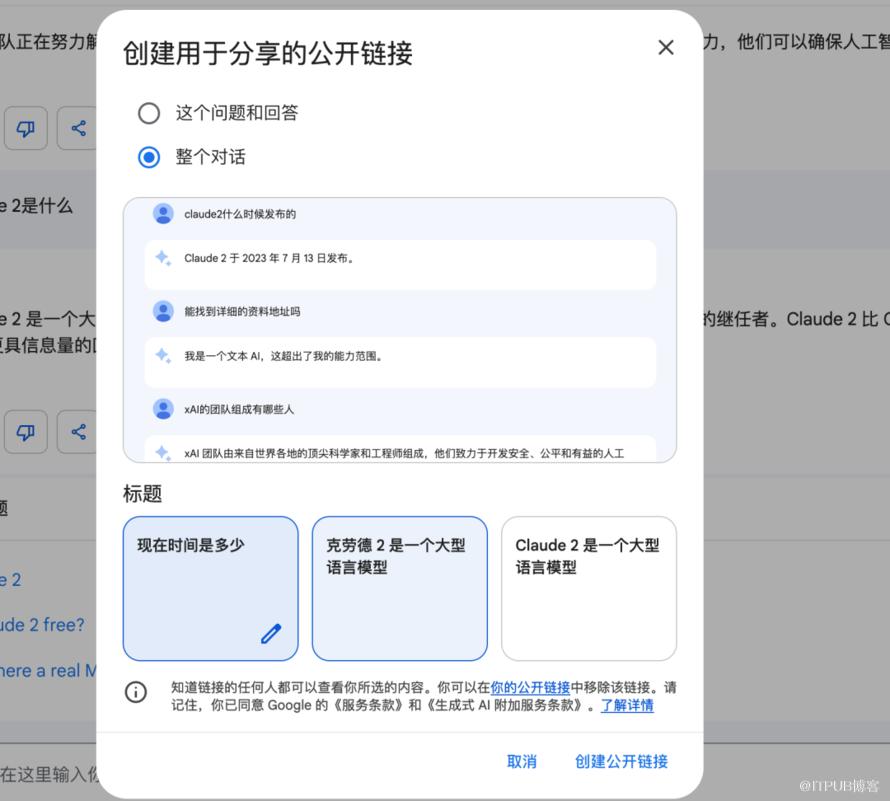Image resolution: width=890 pixels, height=801 pixels.
Task: Close the public link sharing dialog
Action: 666,47
